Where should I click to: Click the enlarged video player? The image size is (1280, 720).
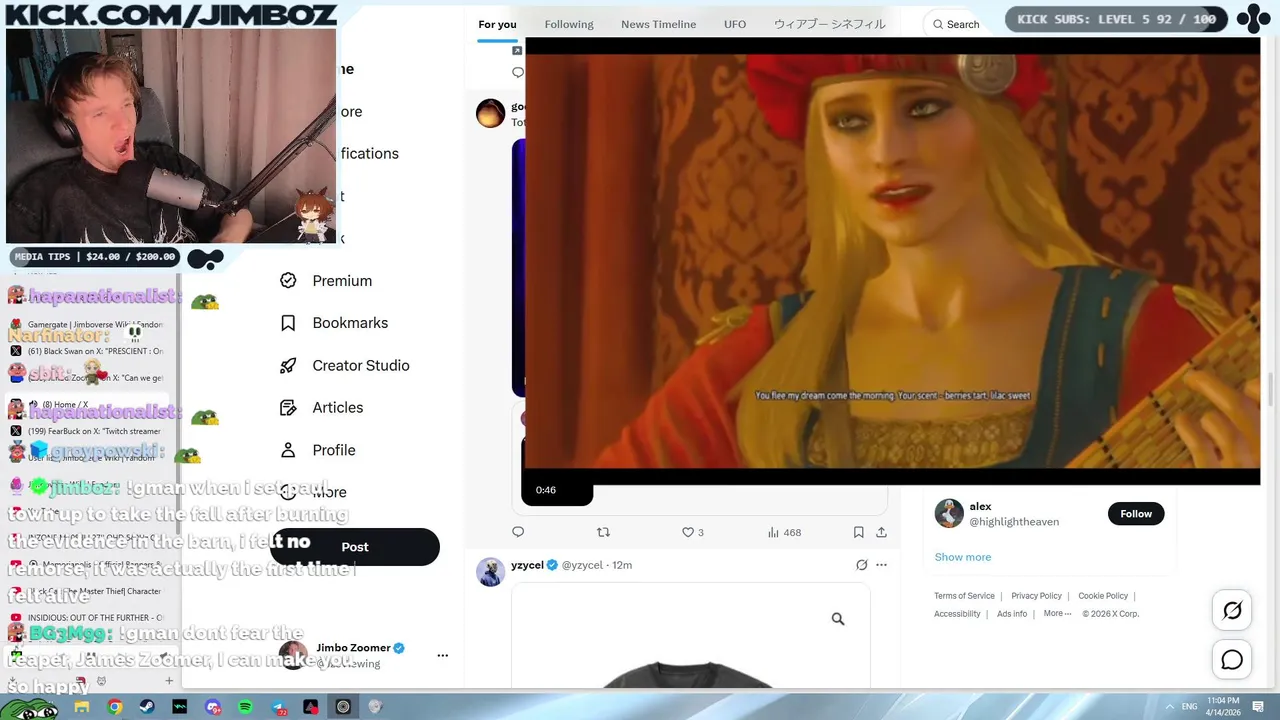tap(892, 262)
